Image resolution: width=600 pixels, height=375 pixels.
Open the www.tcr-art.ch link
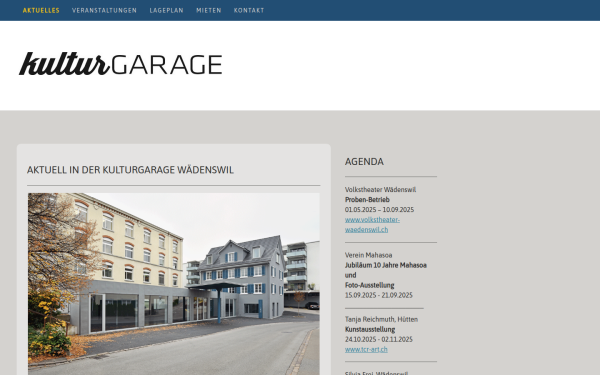click(x=366, y=349)
